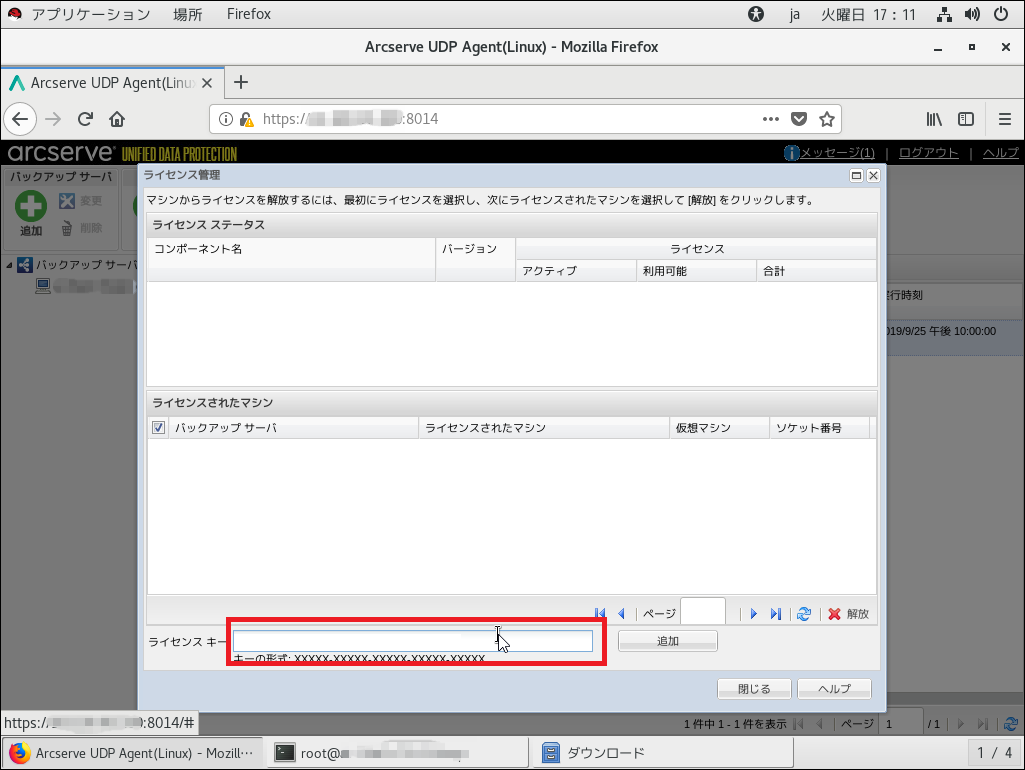Close the Arcserve UDP Agent tab
This screenshot has height=770, width=1025.
(207, 83)
